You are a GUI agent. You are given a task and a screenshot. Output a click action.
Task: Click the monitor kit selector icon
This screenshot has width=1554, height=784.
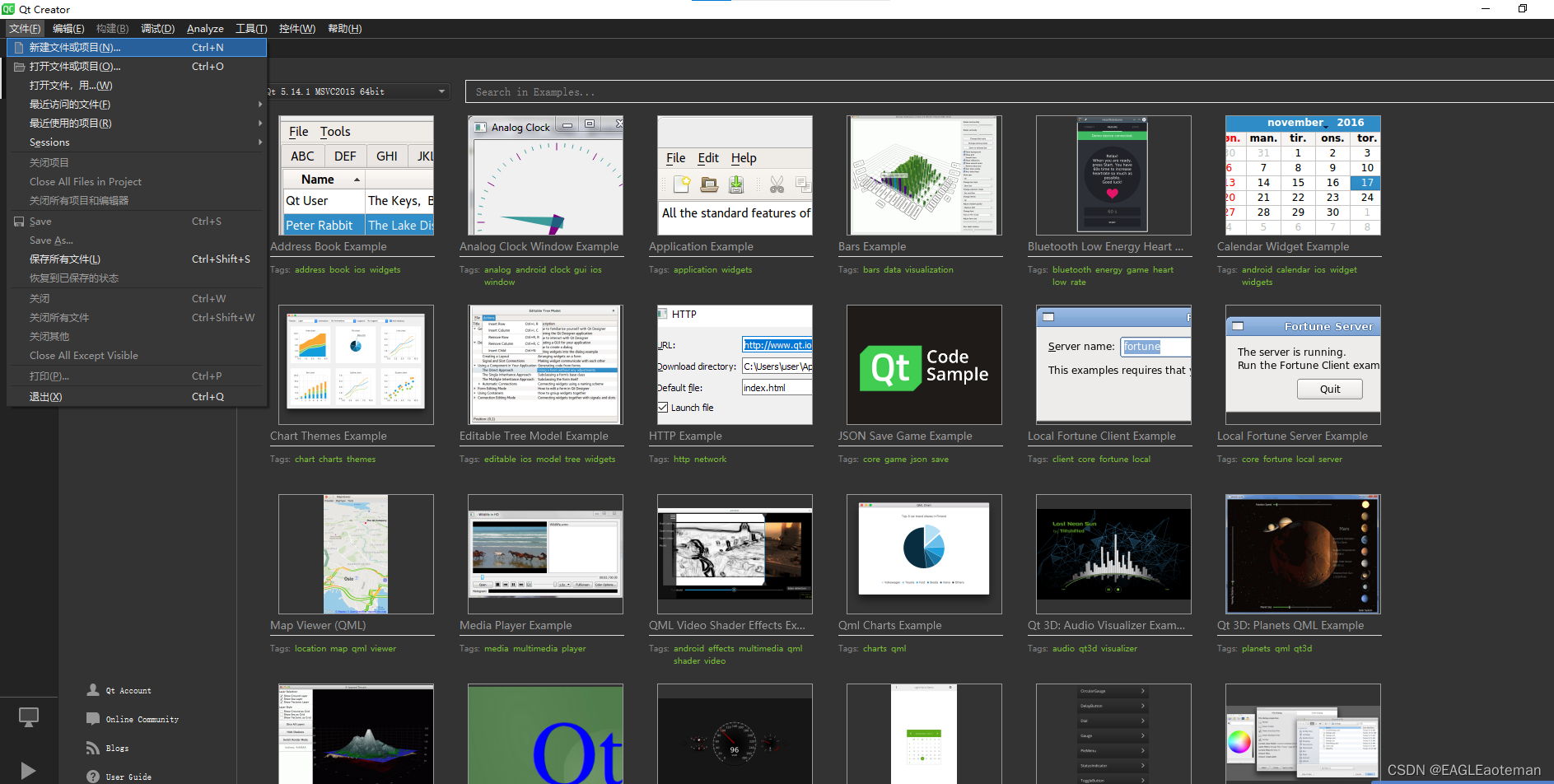pos(29,717)
